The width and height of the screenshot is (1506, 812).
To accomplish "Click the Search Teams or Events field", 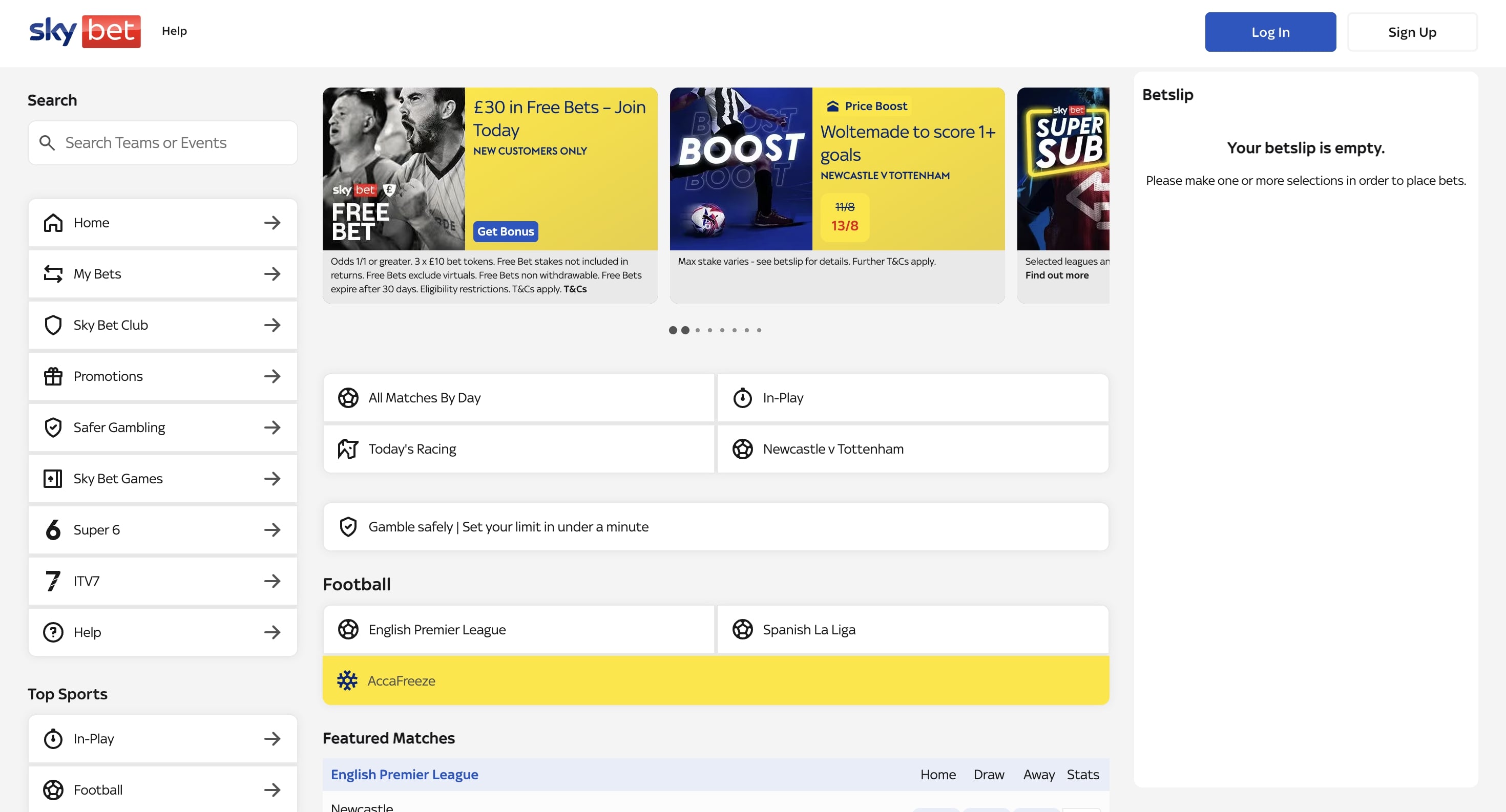I will [x=164, y=142].
